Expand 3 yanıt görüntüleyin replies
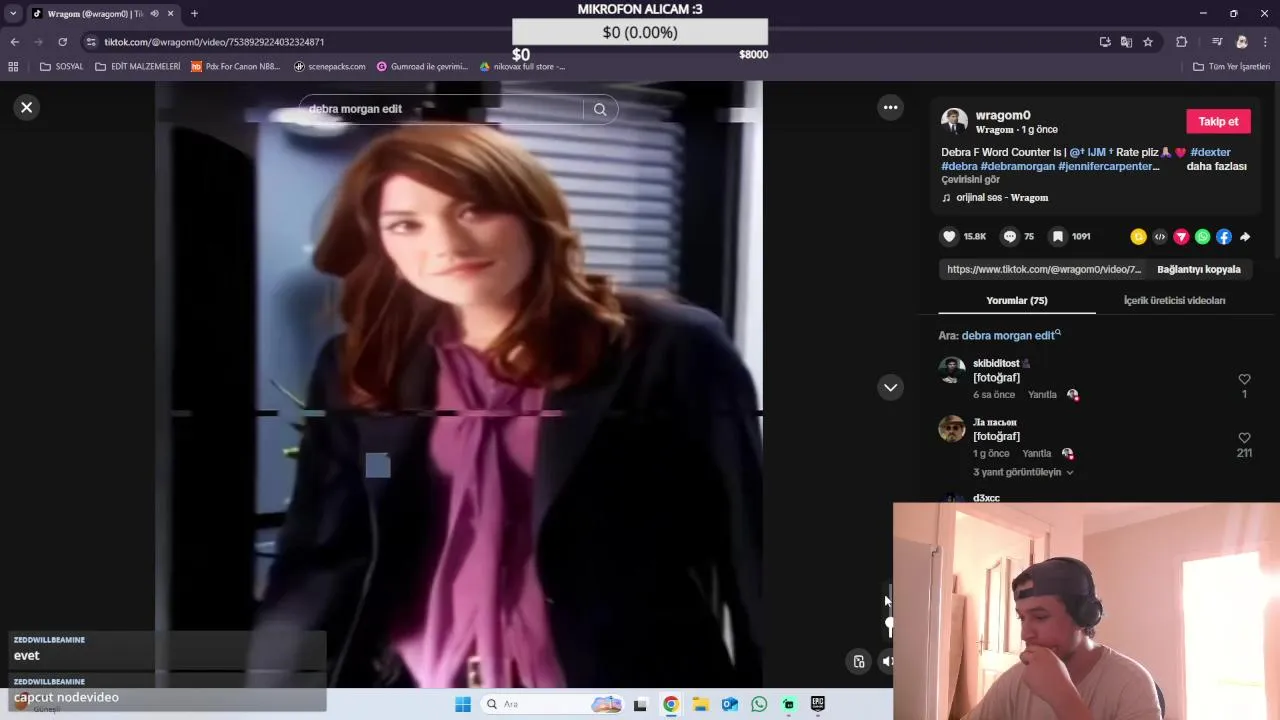This screenshot has width=1280, height=720. click(1023, 472)
